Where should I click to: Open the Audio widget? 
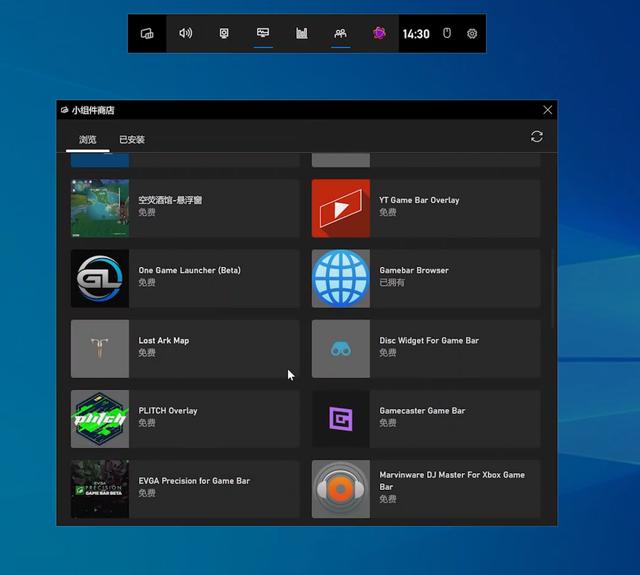[x=185, y=34]
